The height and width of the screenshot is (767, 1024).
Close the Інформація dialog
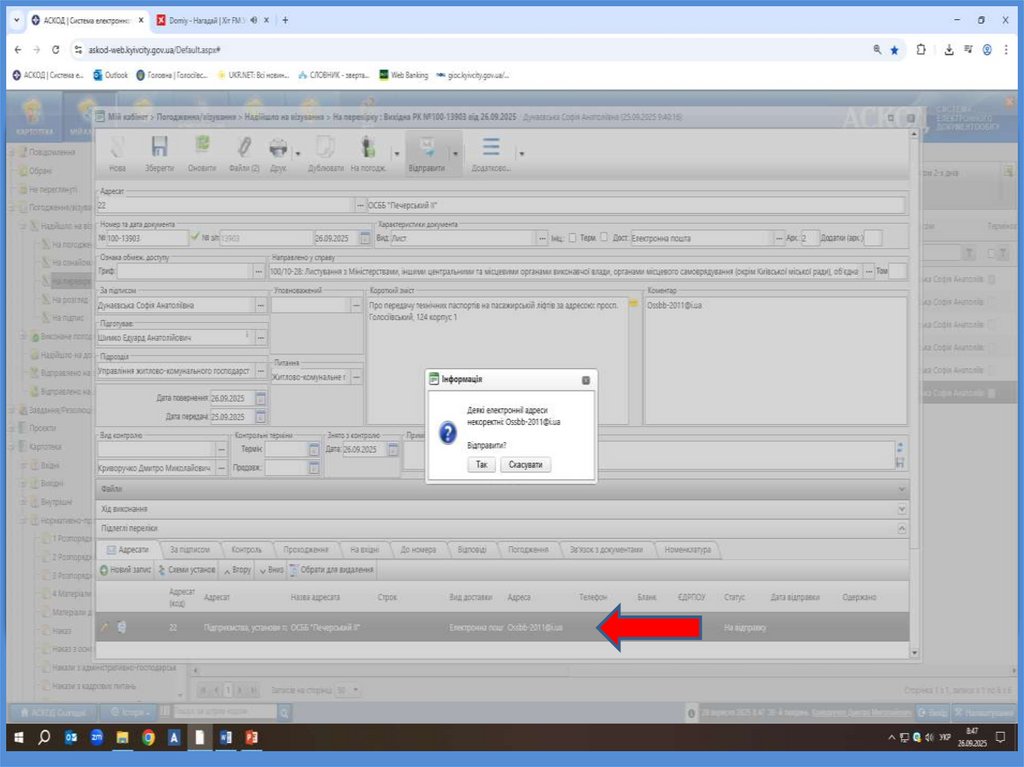[x=585, y=380]
